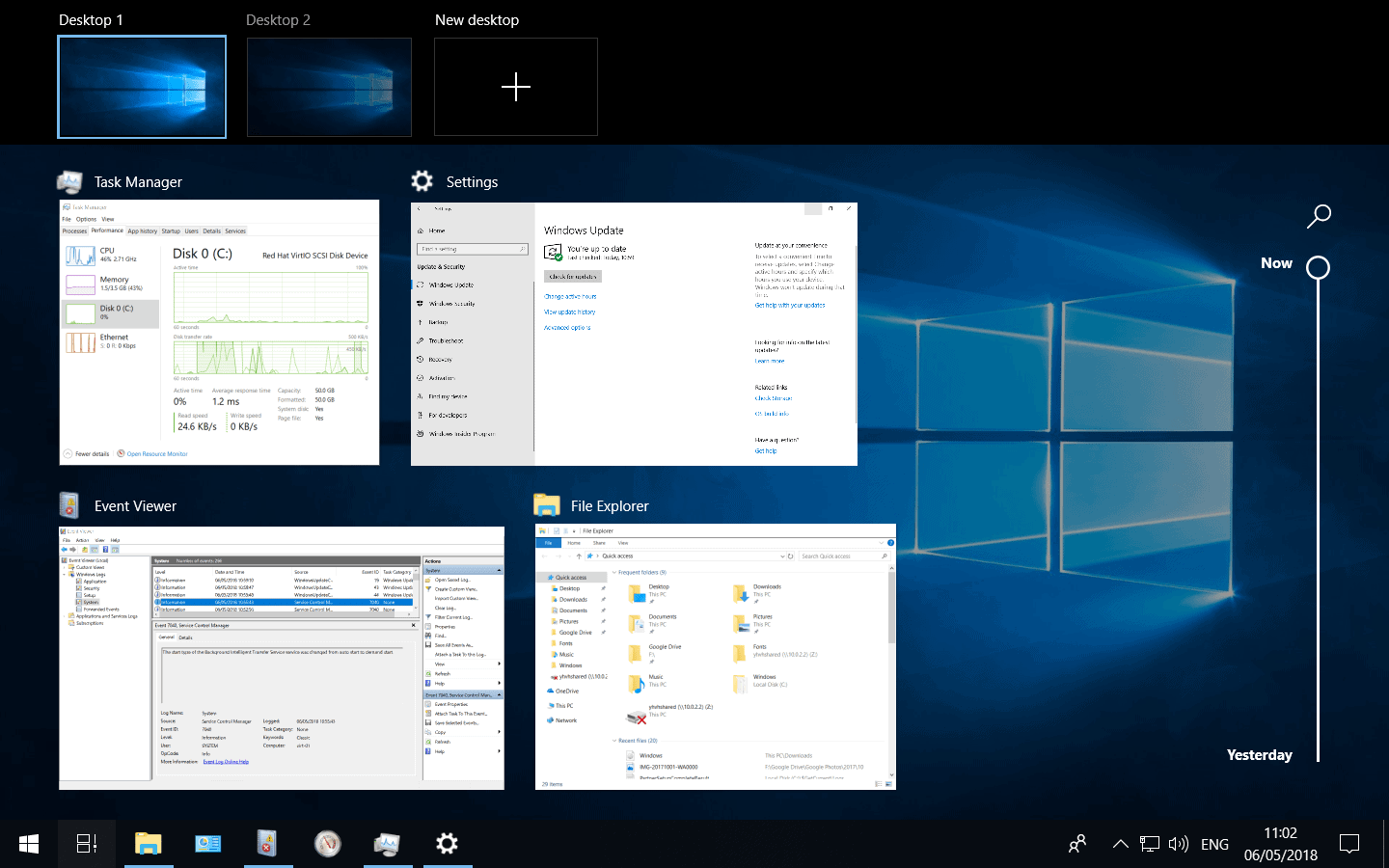
Task: Click the timeline search magnifier icon
Action: coord(1319,216)
